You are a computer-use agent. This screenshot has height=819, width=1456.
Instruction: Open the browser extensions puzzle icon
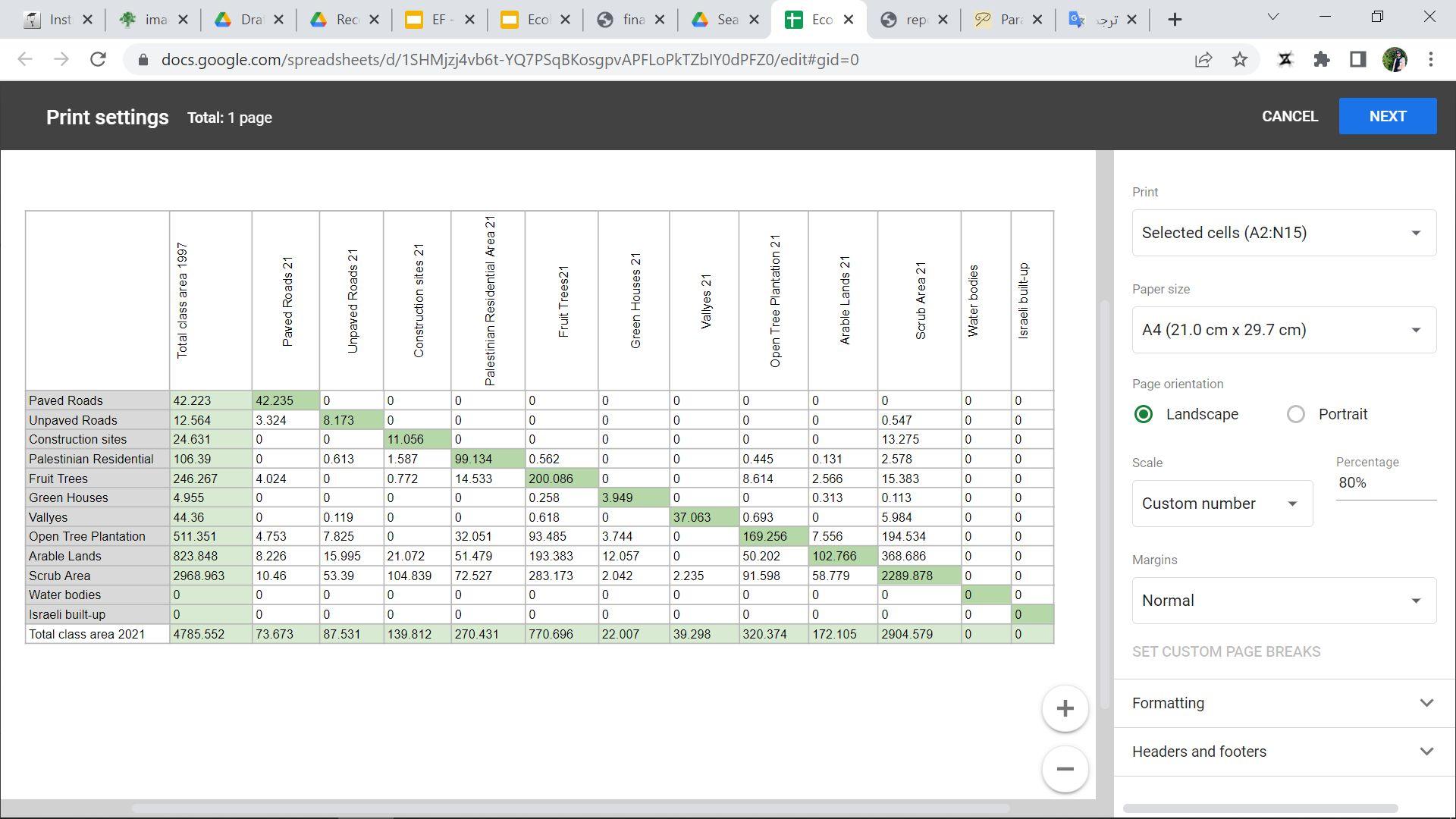click(1322, 59)
